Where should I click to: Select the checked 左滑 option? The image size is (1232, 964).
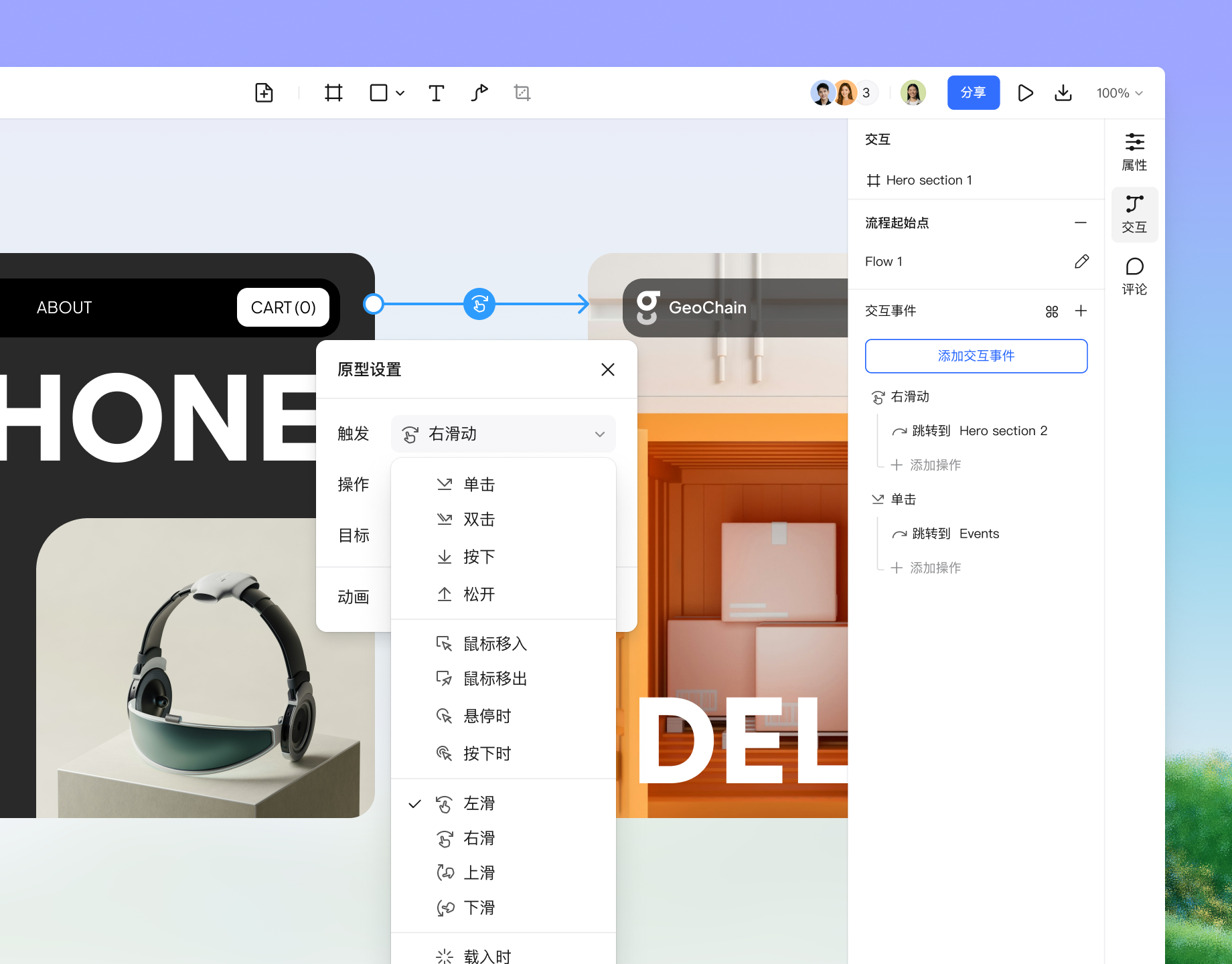click(x=479, y=803)
